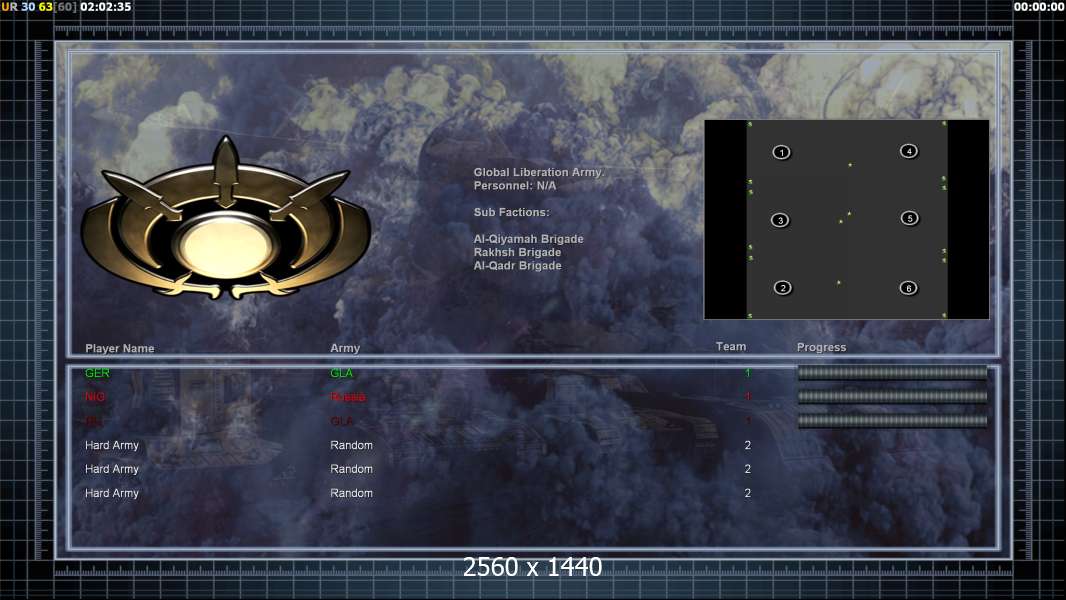The width and height of the screenshot is (1066, 600).
Task: Click team number 1 in GER's row
Action: [x=747, y=373]
